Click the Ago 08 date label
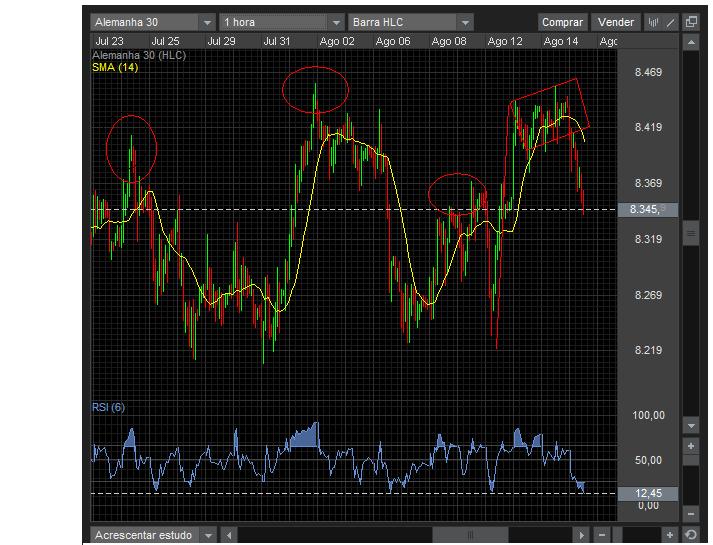The height and width of the screenshot is (545, 713). point(449,41)
